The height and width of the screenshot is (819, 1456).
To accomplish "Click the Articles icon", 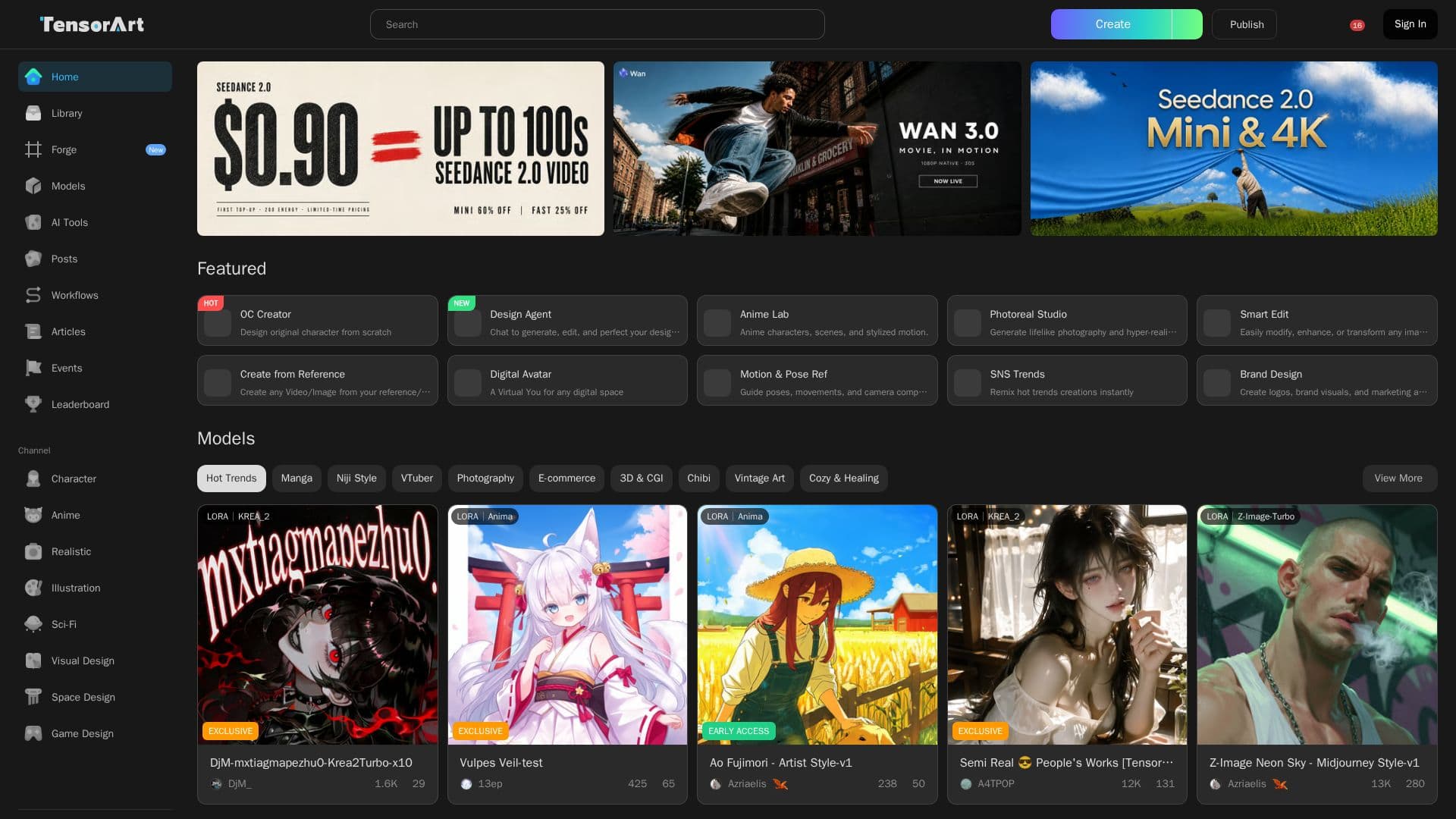I will point(33,331).
